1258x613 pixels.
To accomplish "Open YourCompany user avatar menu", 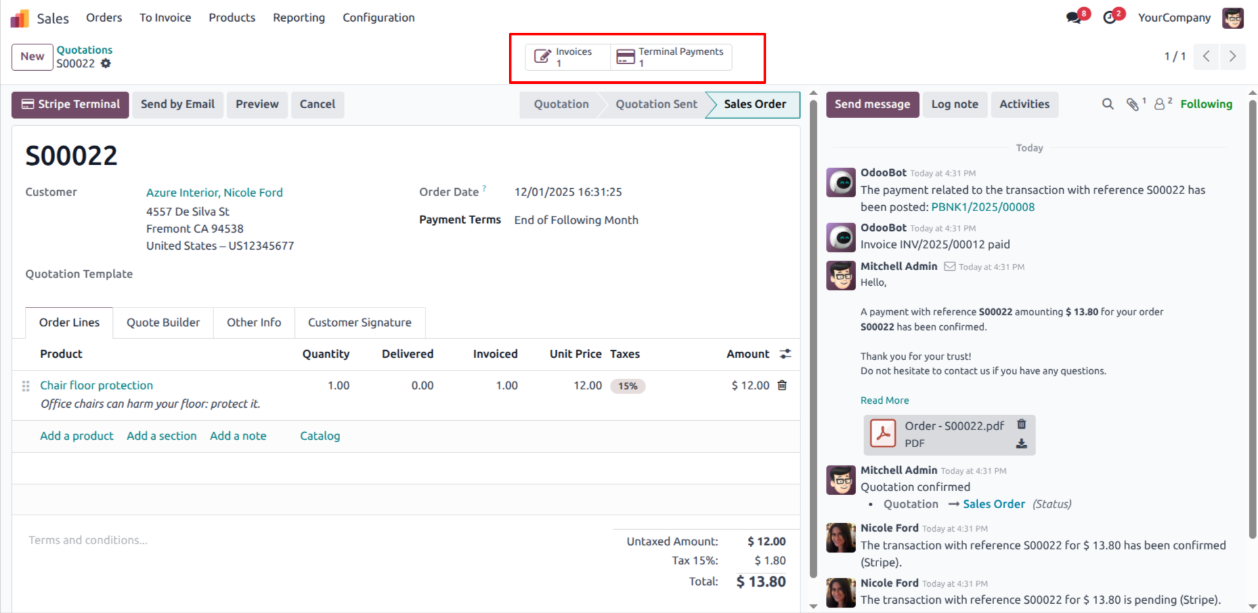I will 1232,18.
